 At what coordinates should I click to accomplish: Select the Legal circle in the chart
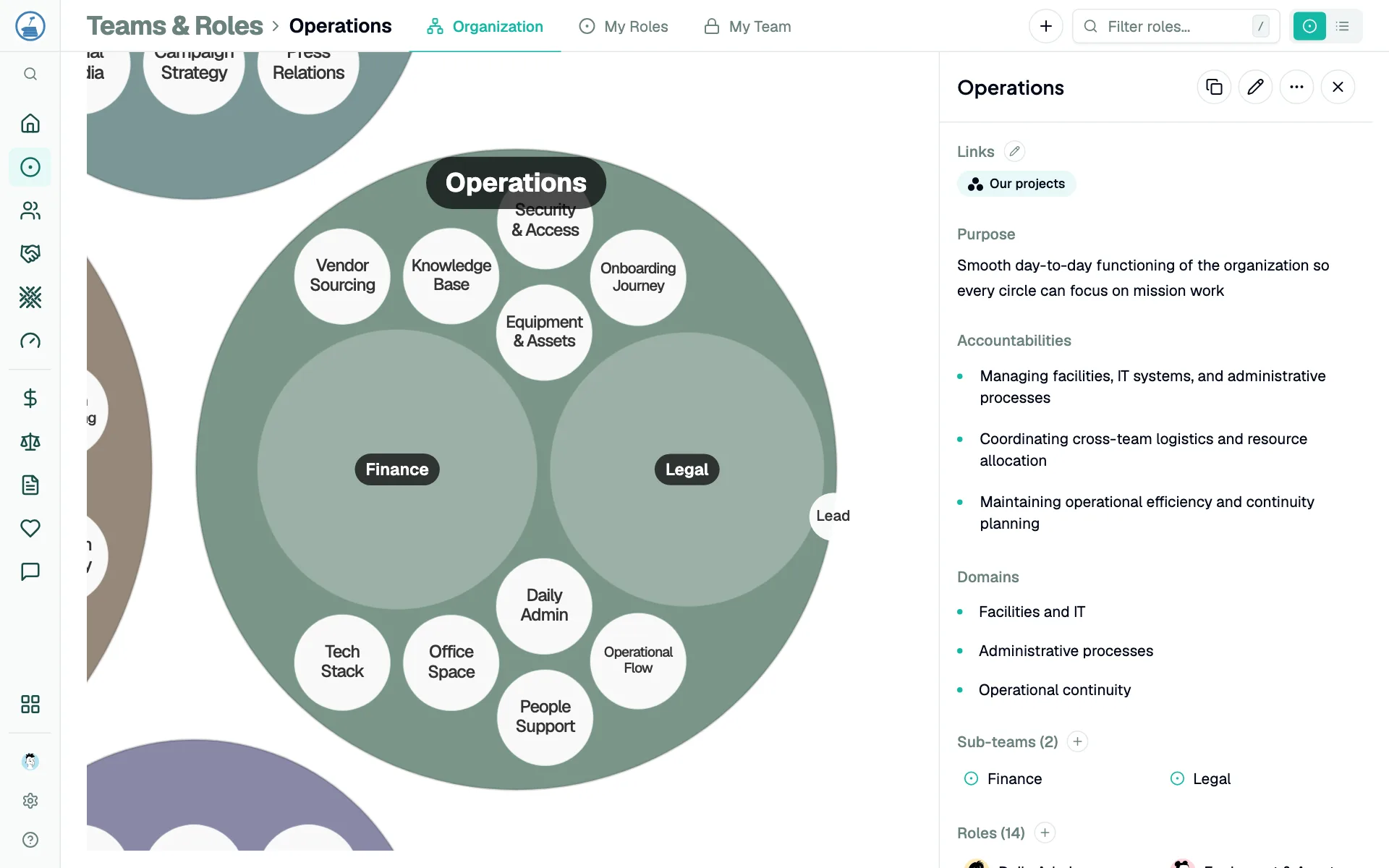(x=687, y=469)
